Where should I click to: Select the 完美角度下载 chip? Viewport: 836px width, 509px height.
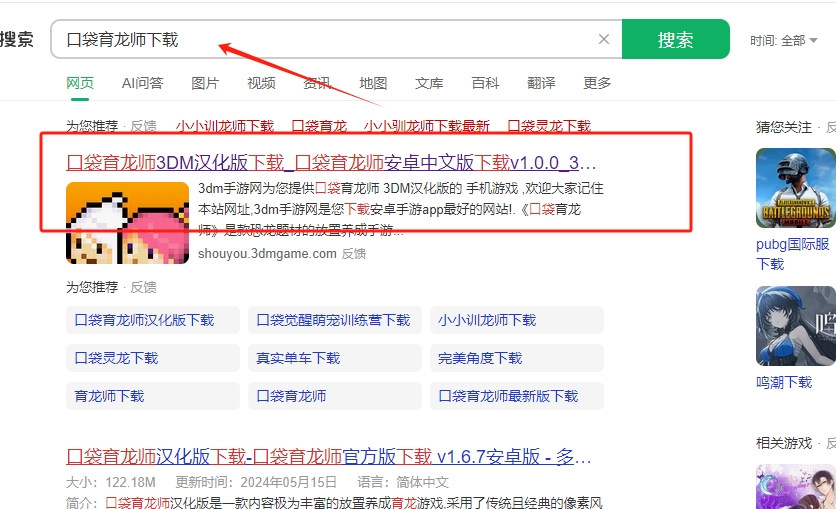pyautogui.click(x=517, y=358)
